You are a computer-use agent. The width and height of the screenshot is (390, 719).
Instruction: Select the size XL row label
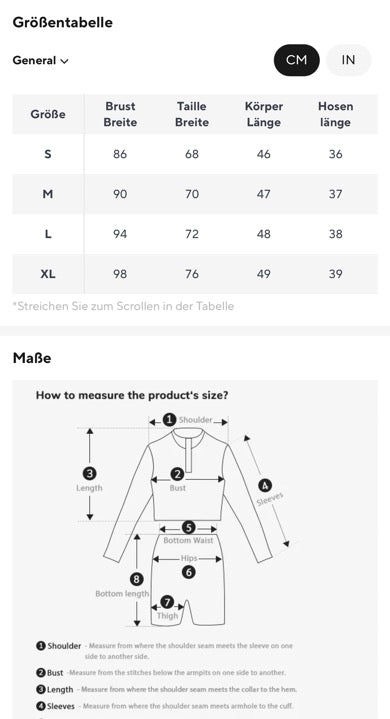48,274
